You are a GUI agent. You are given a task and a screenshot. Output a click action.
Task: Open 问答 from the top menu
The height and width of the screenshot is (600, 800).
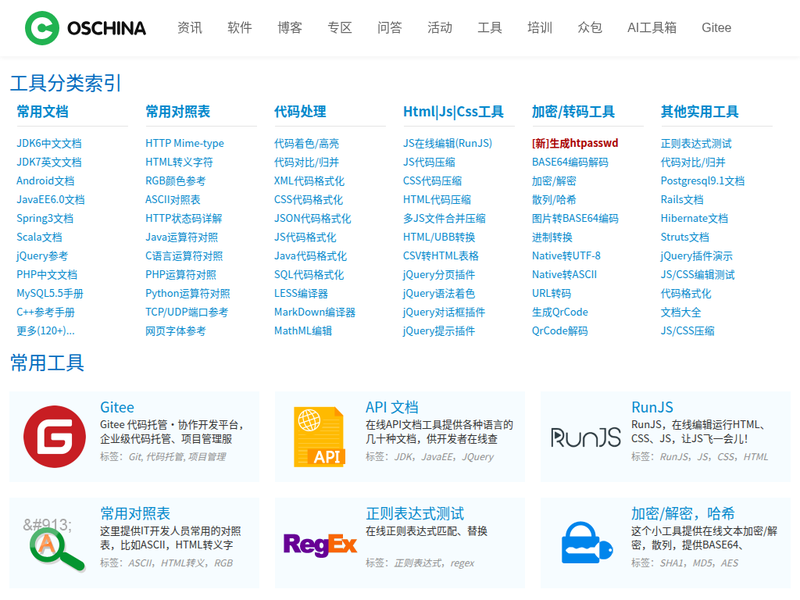click(389, 28)
